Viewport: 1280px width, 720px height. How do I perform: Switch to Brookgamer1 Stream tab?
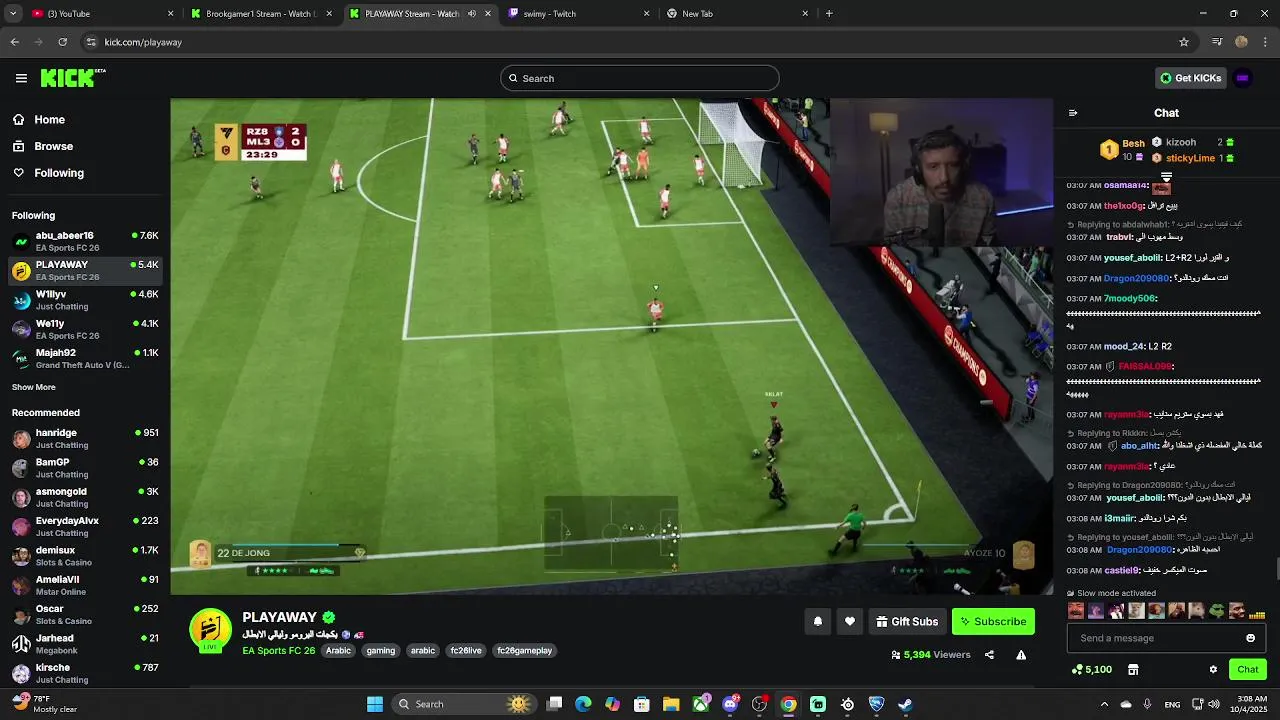click(262, 14)
